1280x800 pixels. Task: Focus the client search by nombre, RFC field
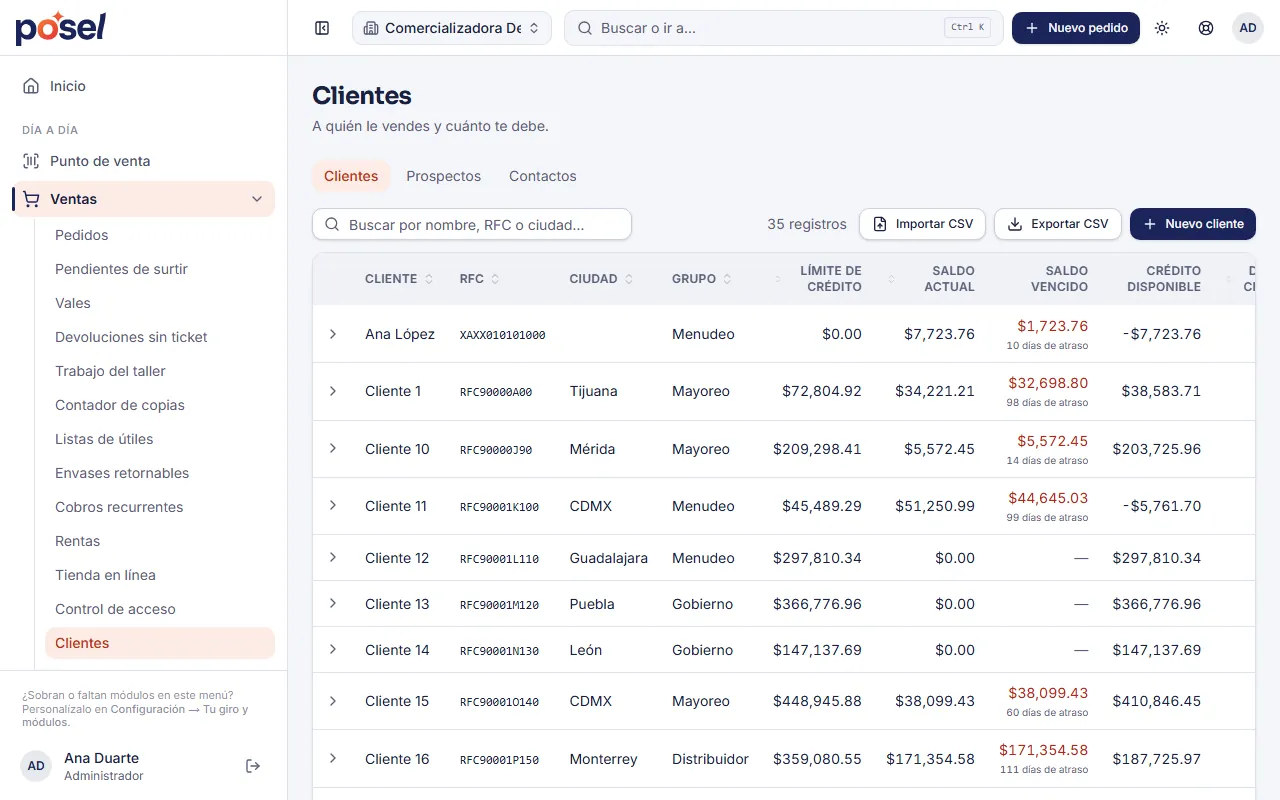(472, 225)
